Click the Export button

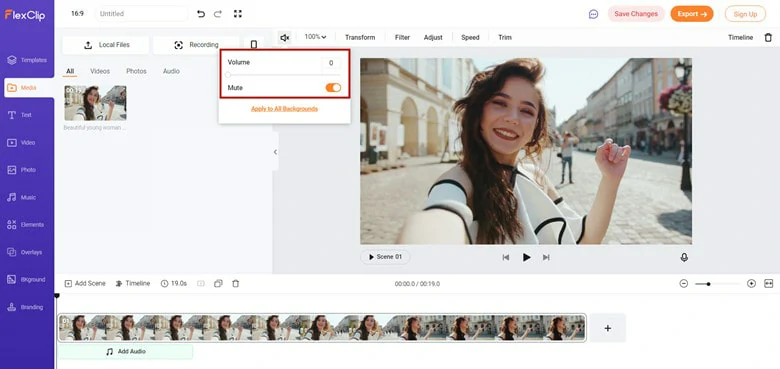click(692, 14)
